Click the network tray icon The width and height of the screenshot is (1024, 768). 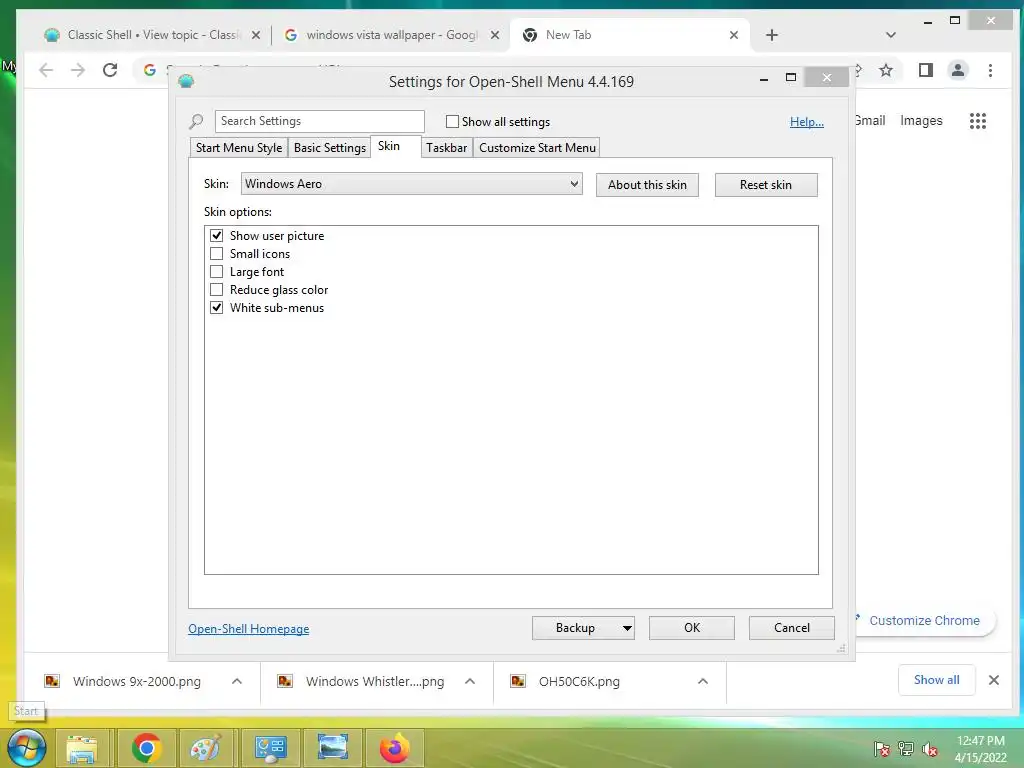[x=905, y=749]
